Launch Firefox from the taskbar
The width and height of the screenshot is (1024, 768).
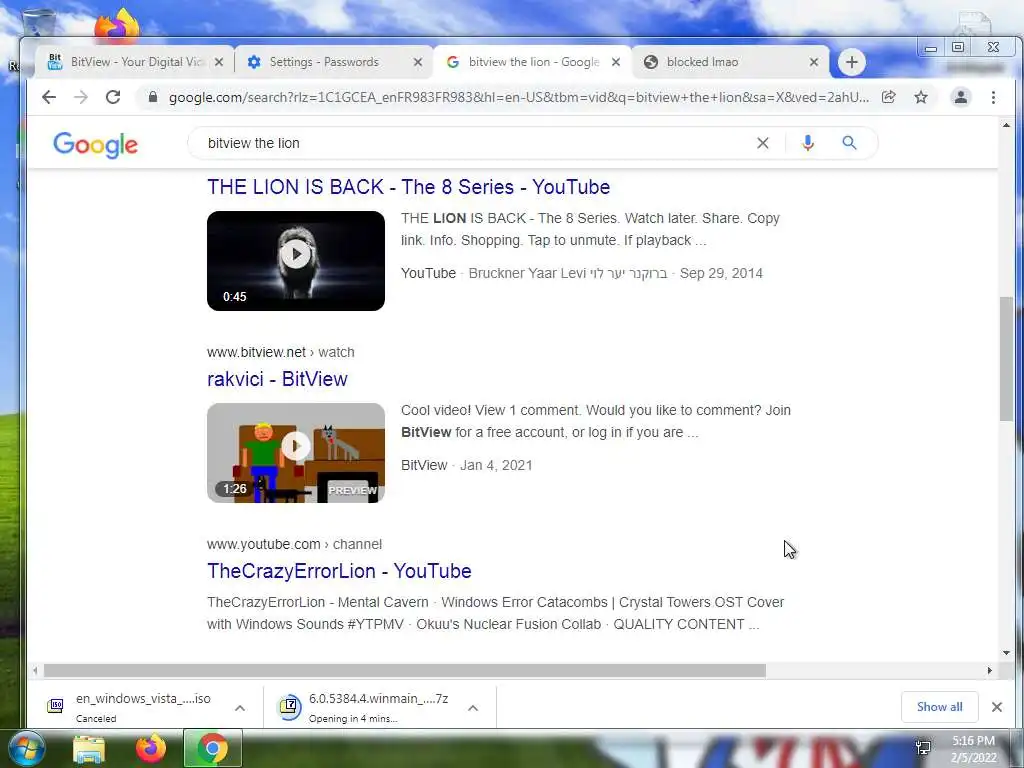[x=151, y=748]
